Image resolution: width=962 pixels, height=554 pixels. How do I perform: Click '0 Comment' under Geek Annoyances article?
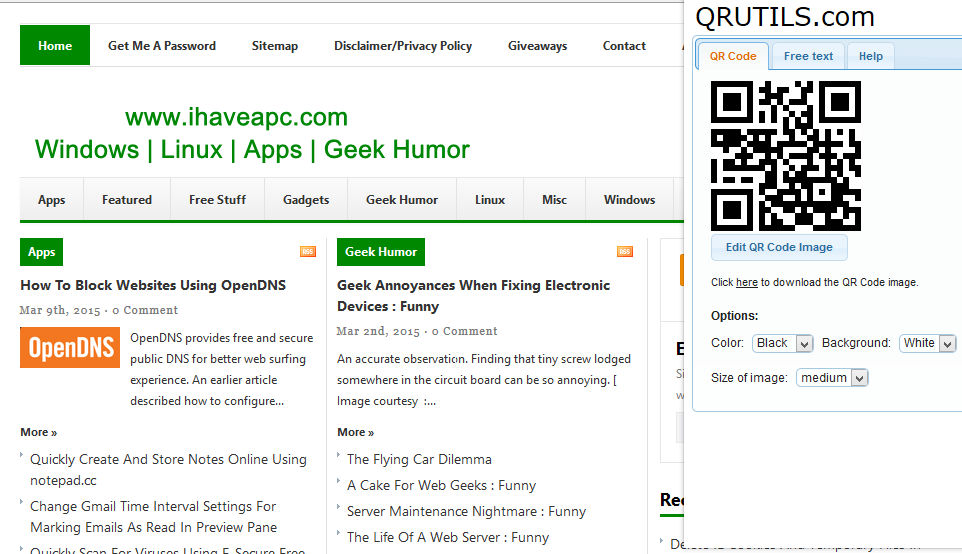464,331
